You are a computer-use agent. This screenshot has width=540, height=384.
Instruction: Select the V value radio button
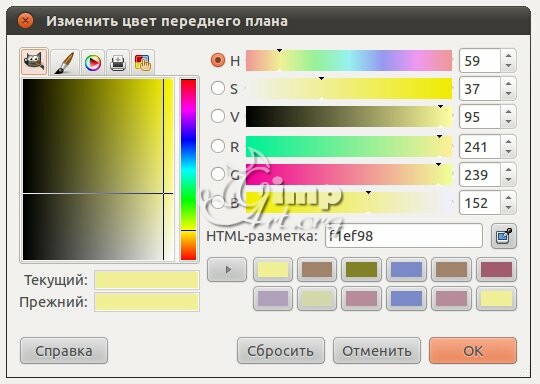tap(218, 116)
